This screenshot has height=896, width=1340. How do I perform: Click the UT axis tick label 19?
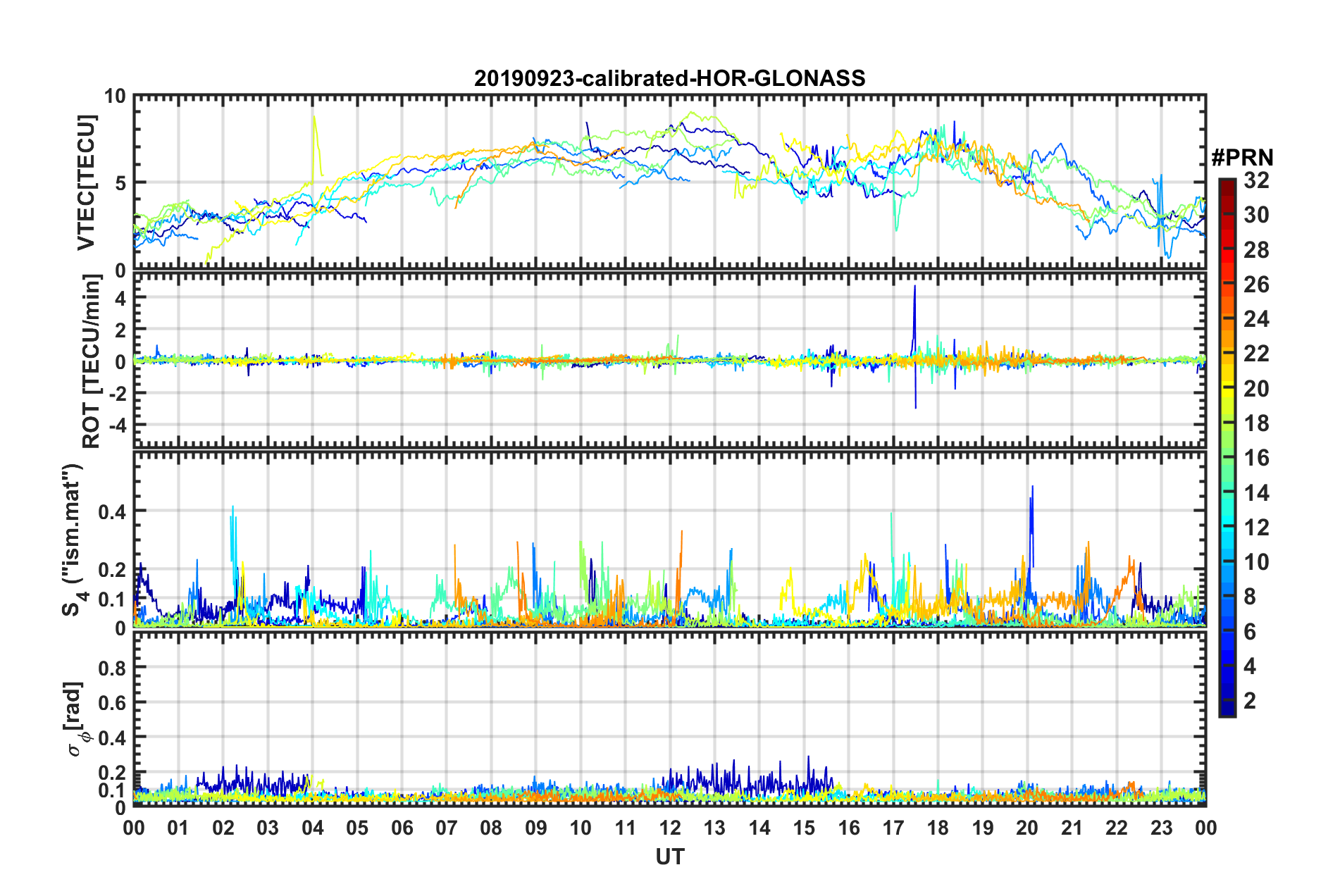tap(983, 828)
